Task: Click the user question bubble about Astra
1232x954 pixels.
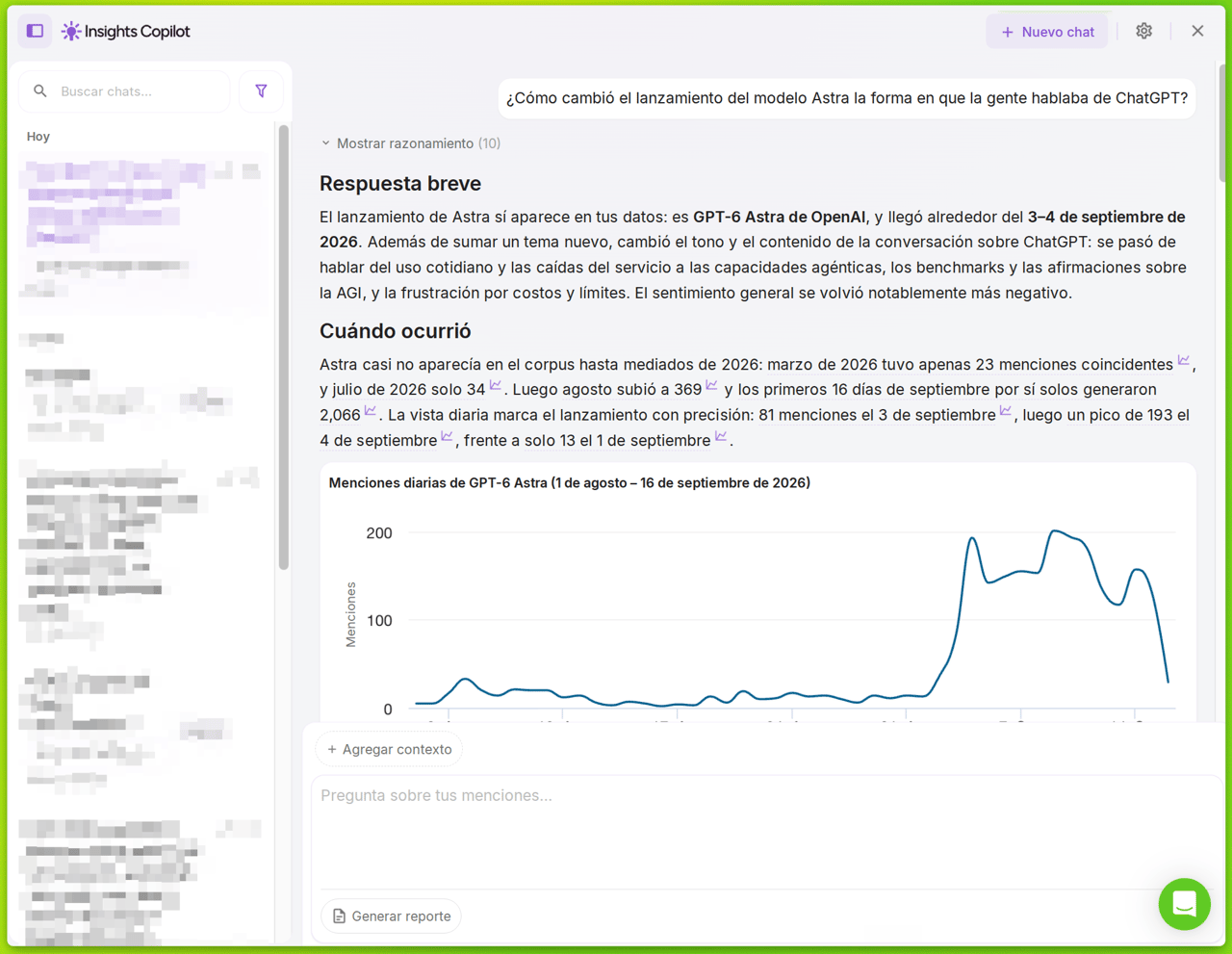Action: 847,98
